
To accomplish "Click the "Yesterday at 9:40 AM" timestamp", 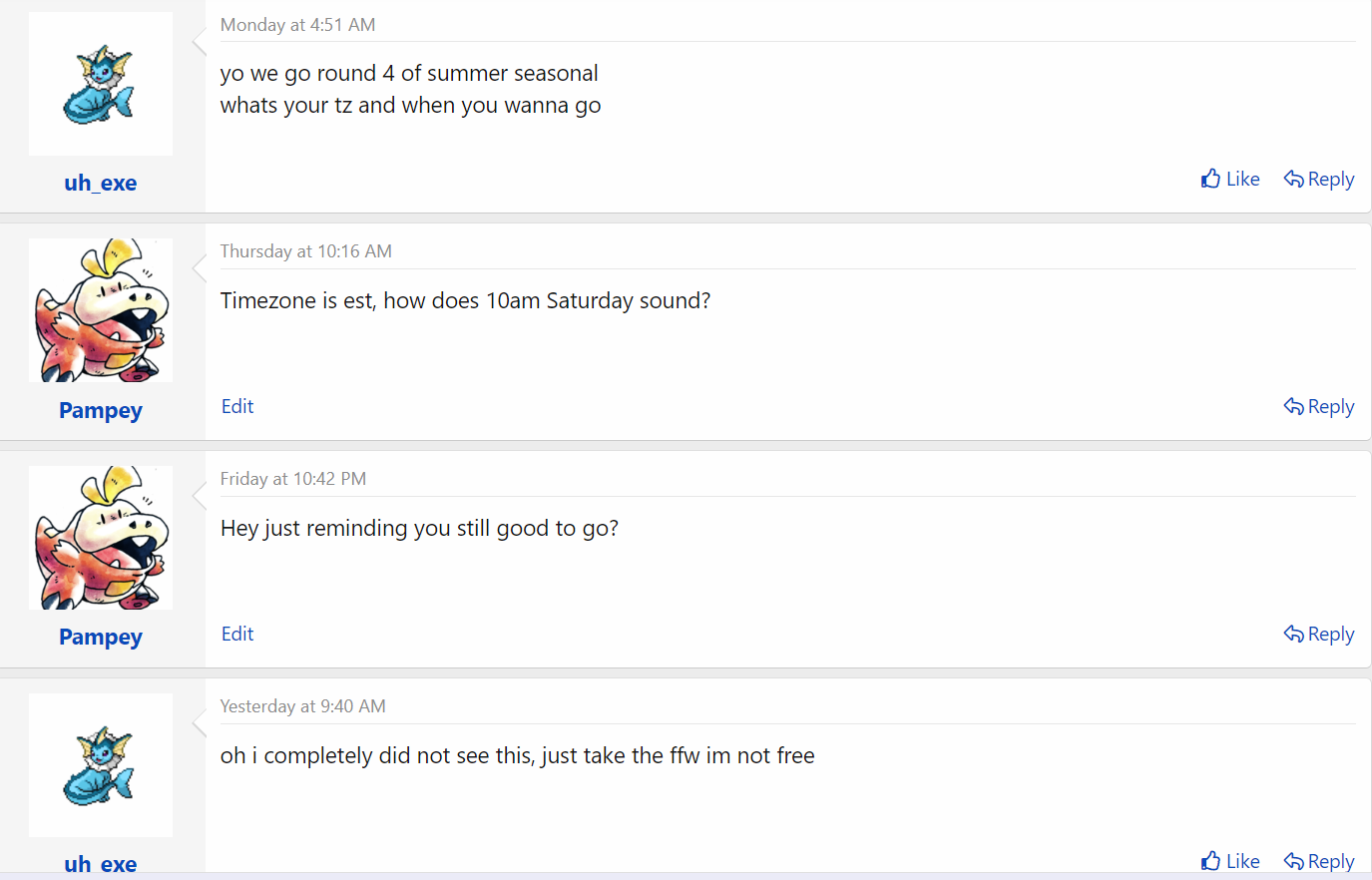I will click(302, 706).
